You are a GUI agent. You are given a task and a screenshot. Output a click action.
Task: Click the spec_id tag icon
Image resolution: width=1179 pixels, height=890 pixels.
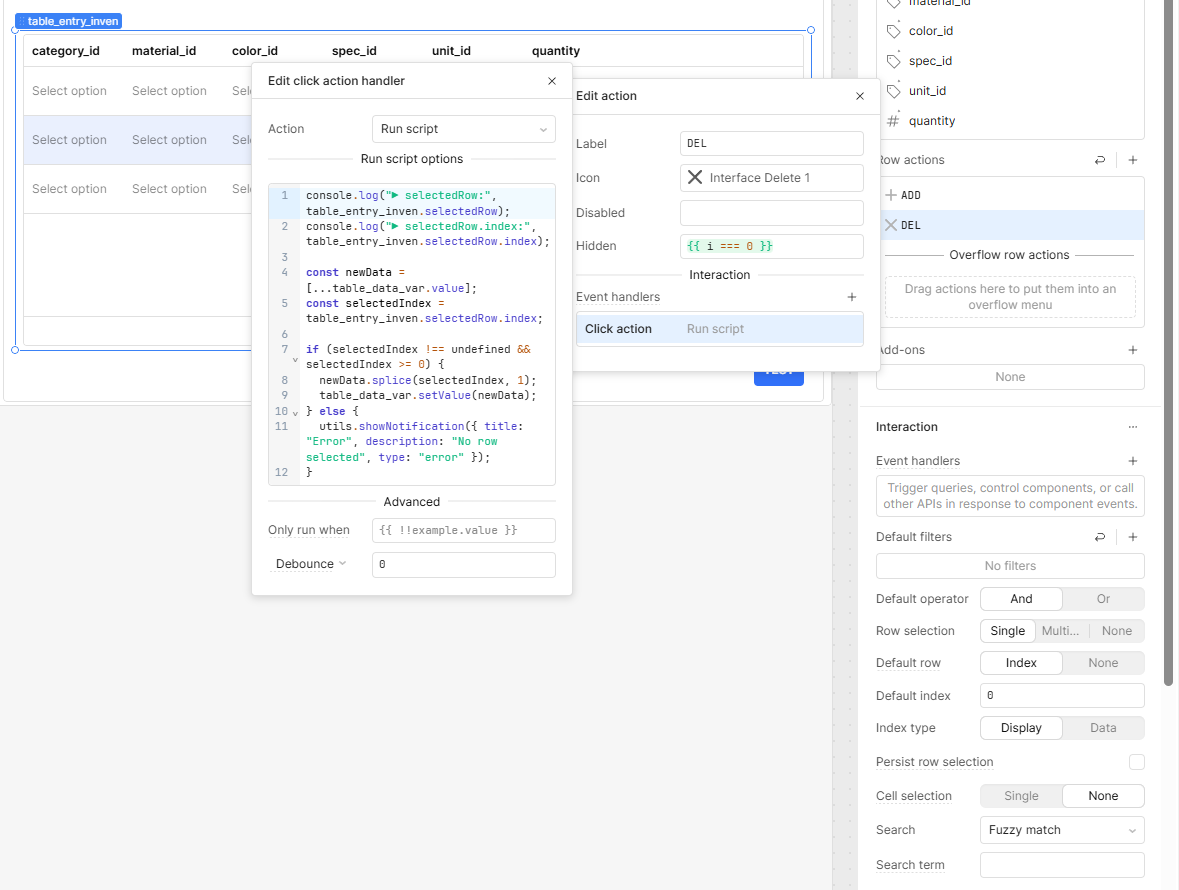[893, 61]
